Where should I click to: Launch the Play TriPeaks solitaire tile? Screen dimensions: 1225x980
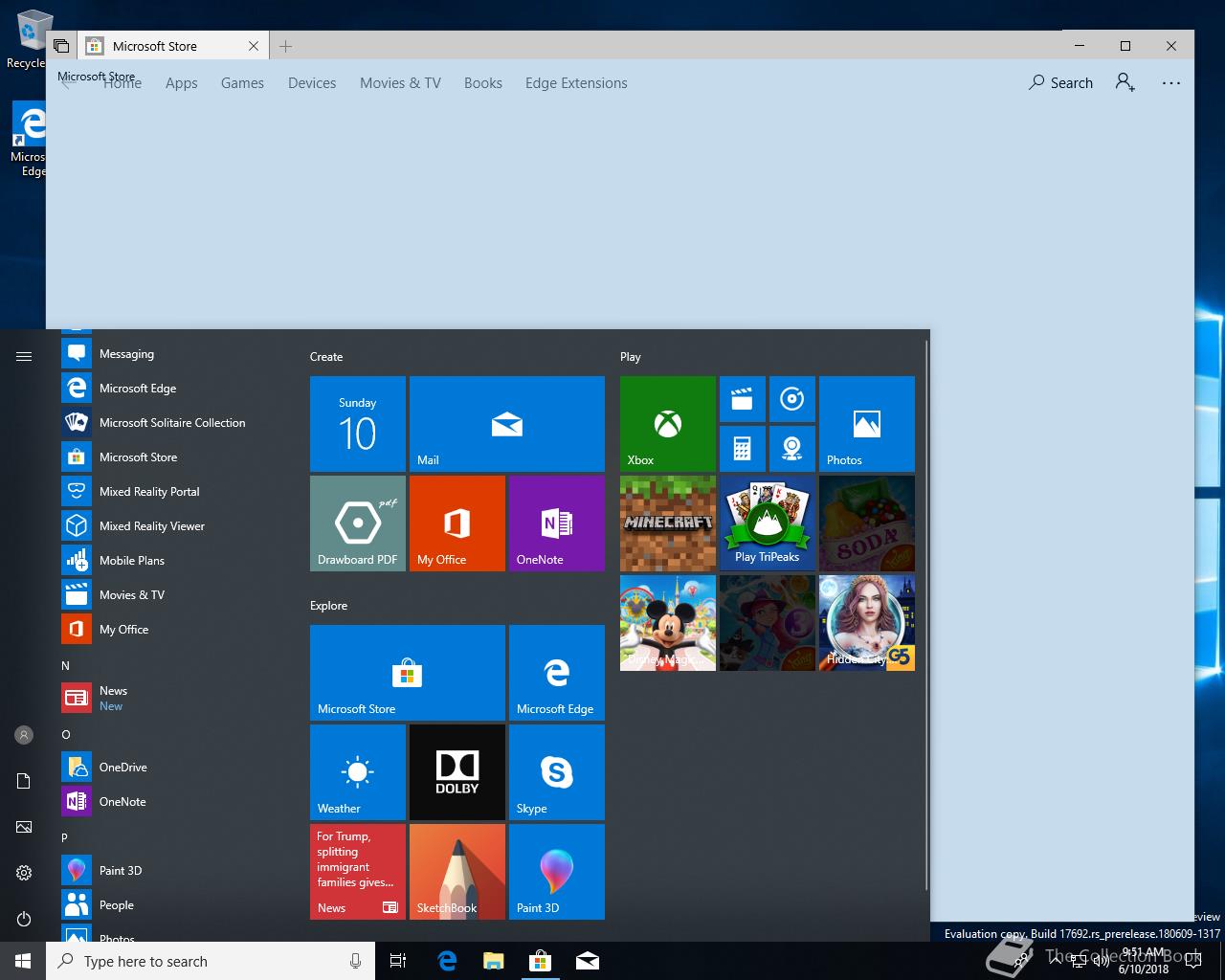tap(768, 523)
